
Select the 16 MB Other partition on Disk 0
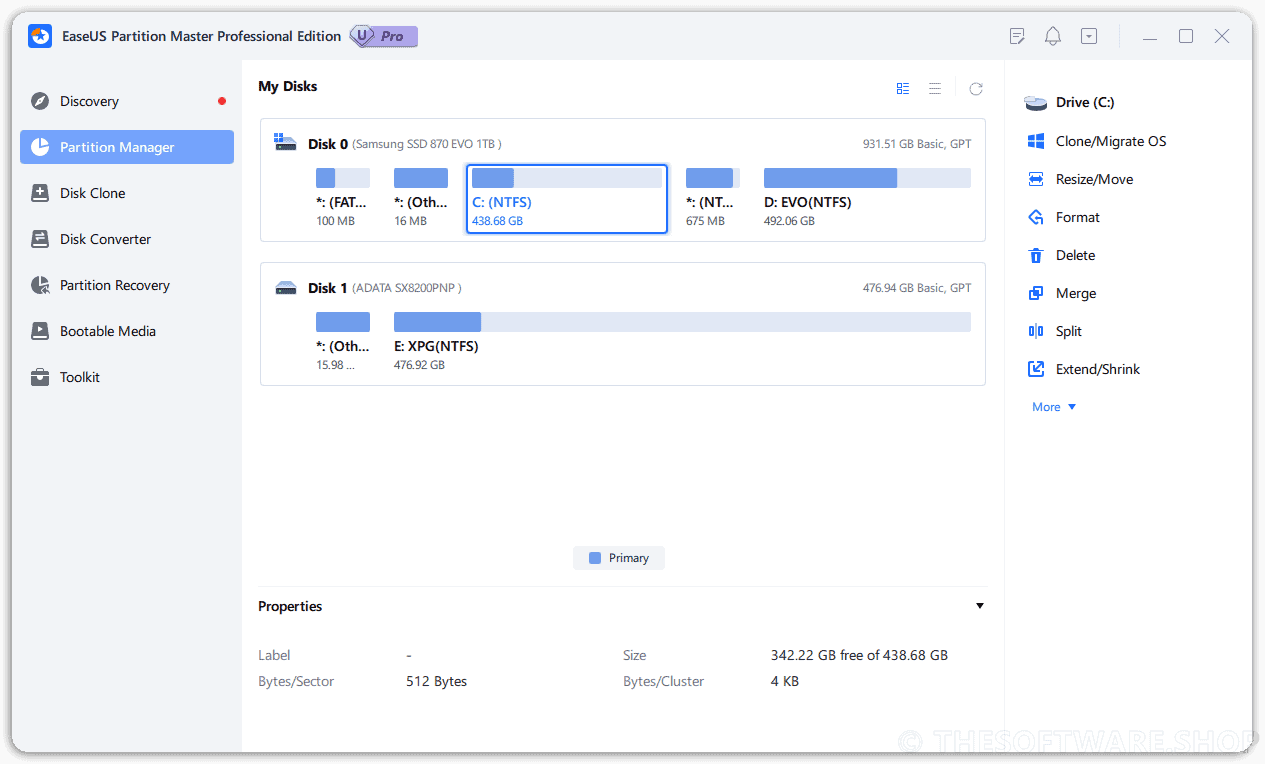pos(421,198)
